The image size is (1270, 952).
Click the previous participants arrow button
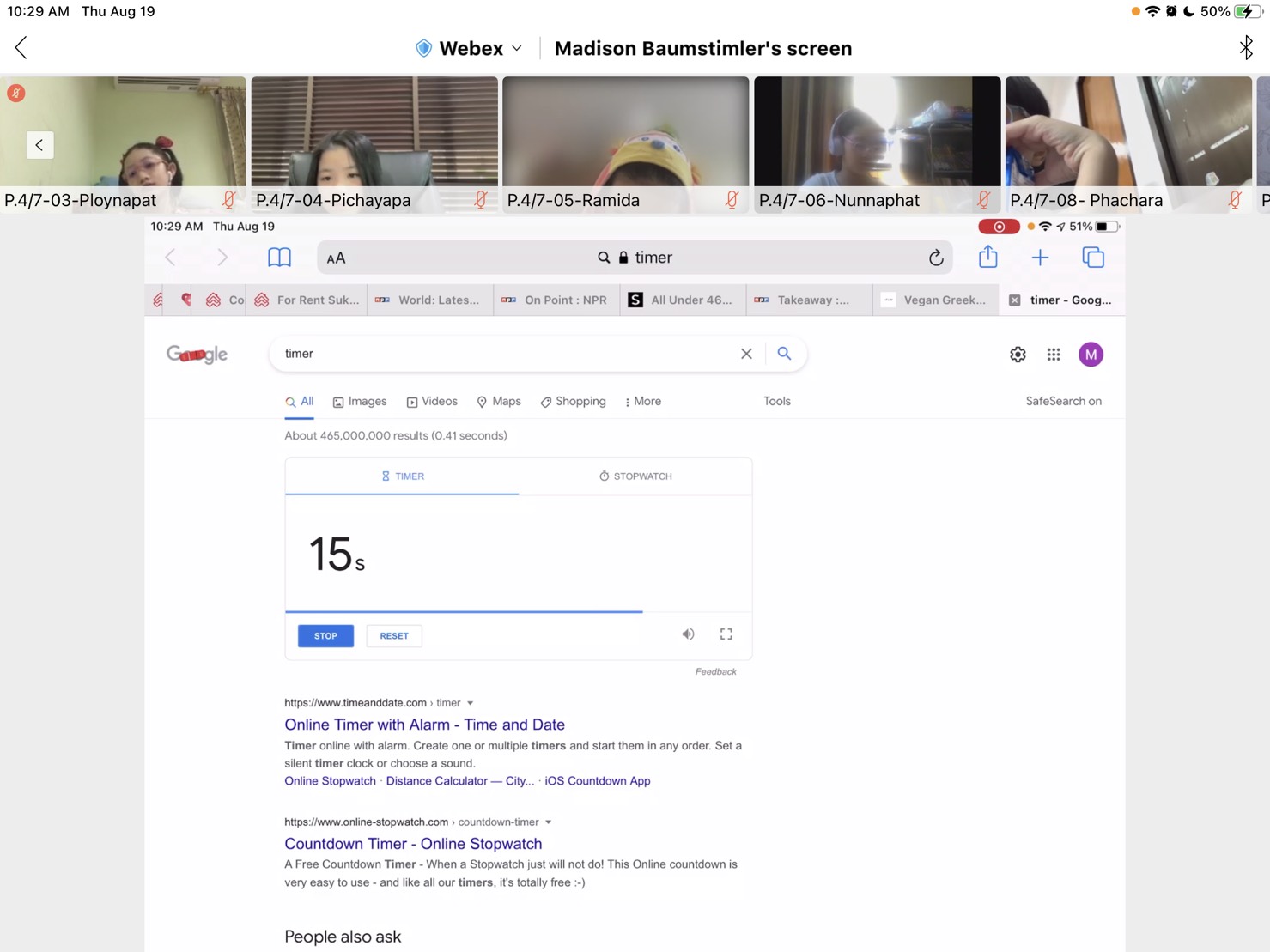(x=39, y=144)
